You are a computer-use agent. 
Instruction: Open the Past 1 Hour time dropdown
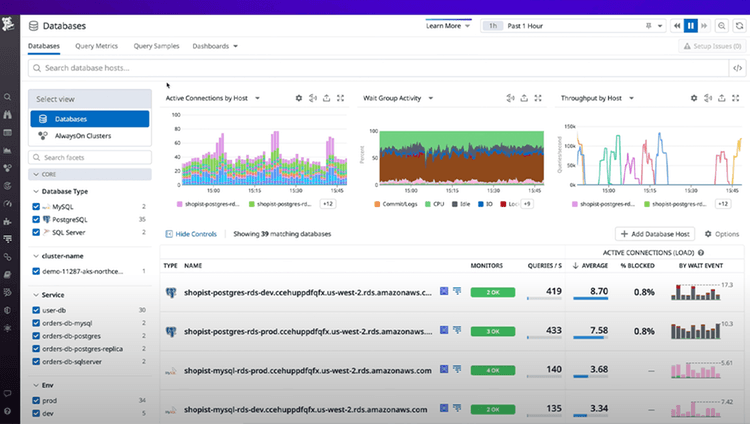point(573,26)
